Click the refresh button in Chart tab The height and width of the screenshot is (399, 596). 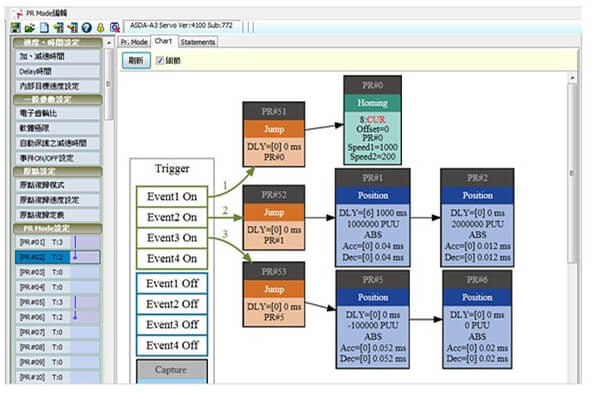tap(136, 60)
